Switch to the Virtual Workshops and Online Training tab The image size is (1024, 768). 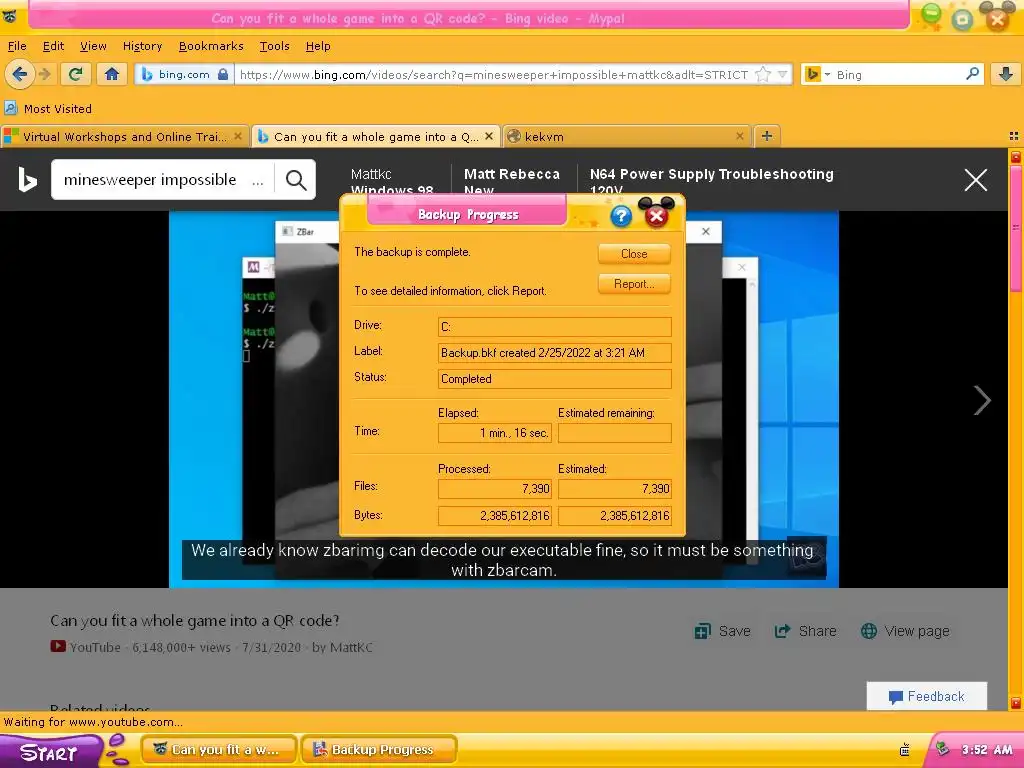pyautogui.click(x=124, y=136)
